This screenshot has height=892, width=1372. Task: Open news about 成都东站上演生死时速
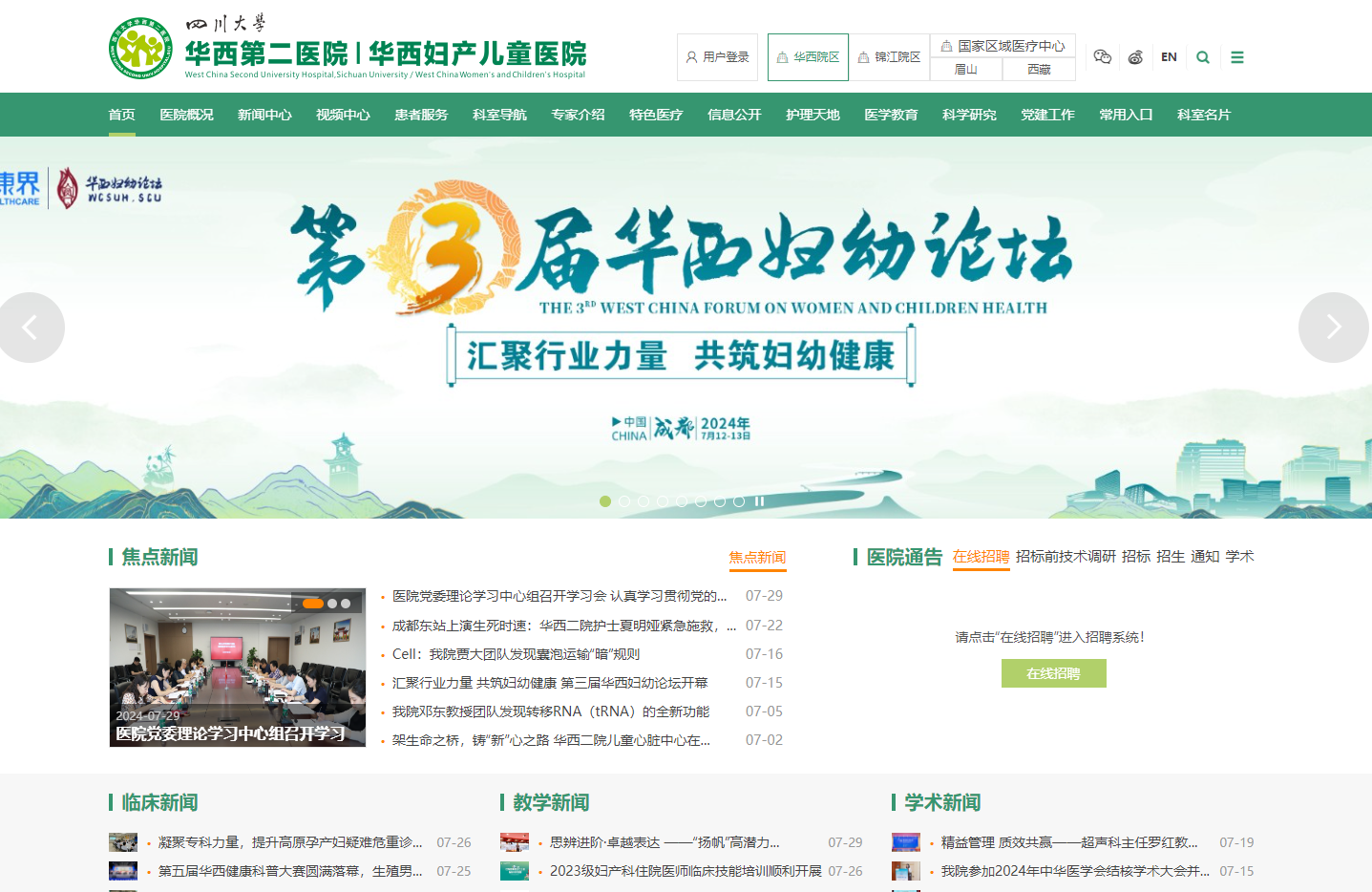[563, 626]
